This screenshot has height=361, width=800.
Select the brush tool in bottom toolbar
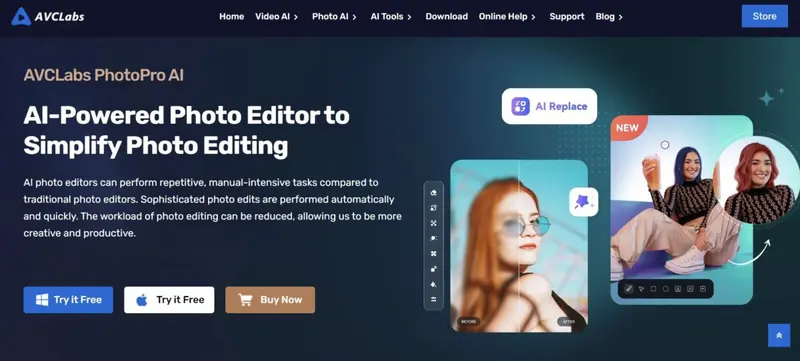click(x=629, y=289)
